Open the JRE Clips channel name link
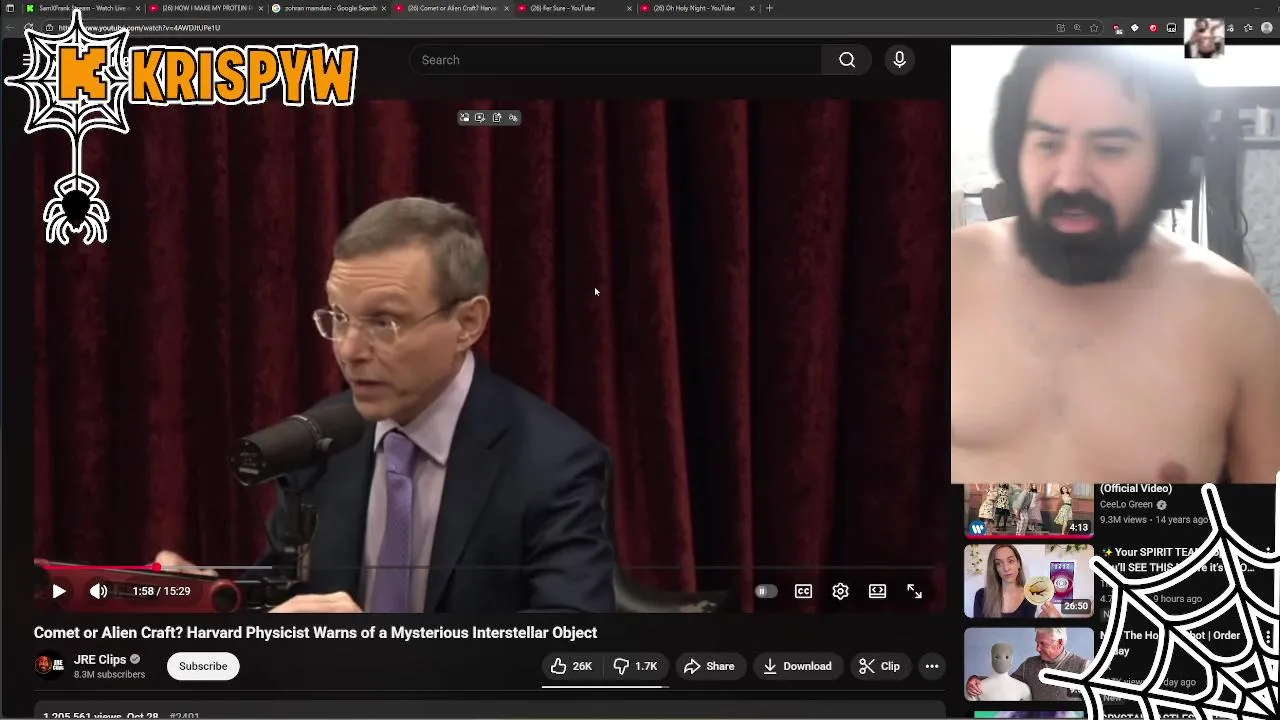Screen dimensions: 1280x720 click(x=100, y=660)
